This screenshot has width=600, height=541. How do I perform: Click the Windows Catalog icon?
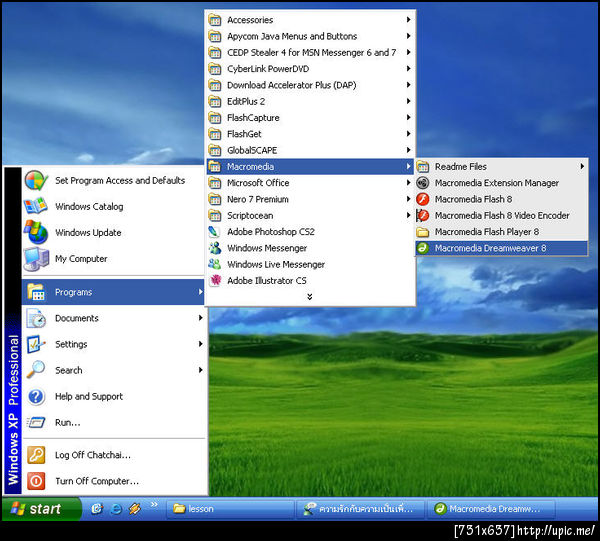tap(36, 207)
